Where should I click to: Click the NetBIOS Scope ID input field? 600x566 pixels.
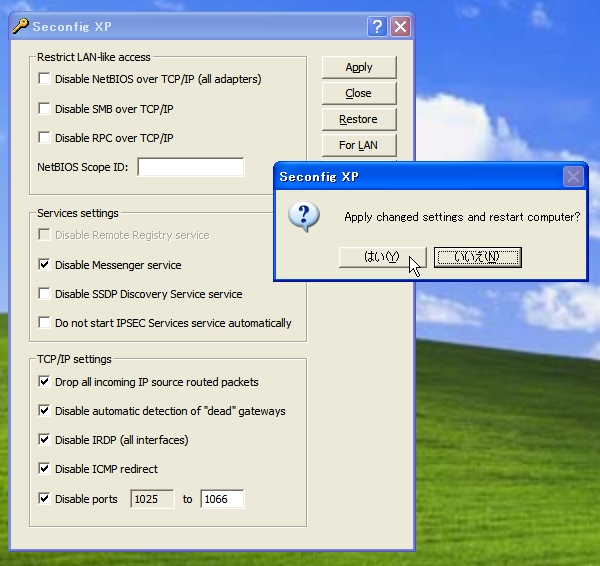click(191, 167)
